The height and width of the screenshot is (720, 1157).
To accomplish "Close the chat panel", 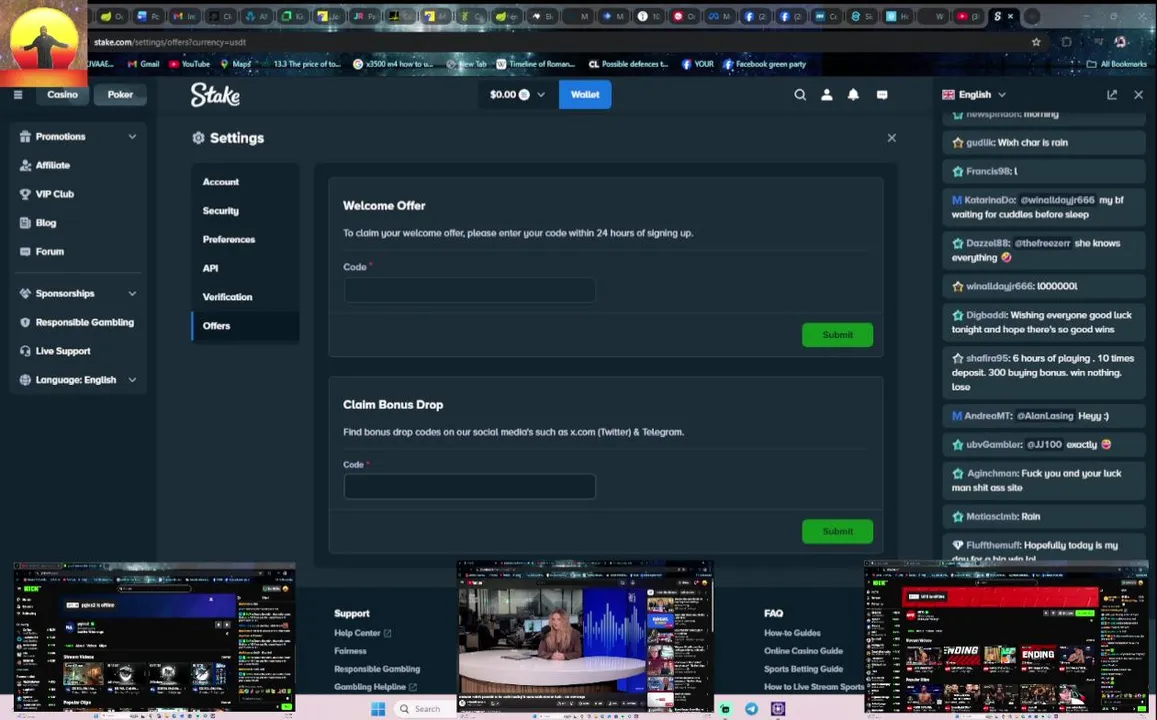I will click(x=1139, y=94).
